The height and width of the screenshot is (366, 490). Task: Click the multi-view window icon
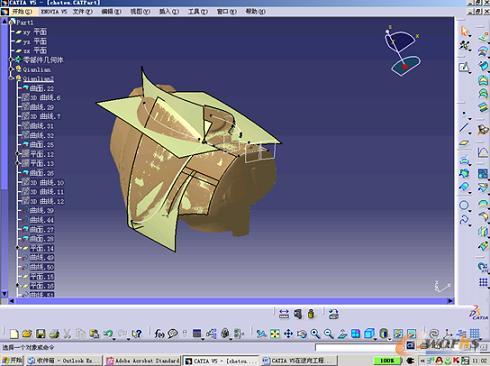click(356, 333)
